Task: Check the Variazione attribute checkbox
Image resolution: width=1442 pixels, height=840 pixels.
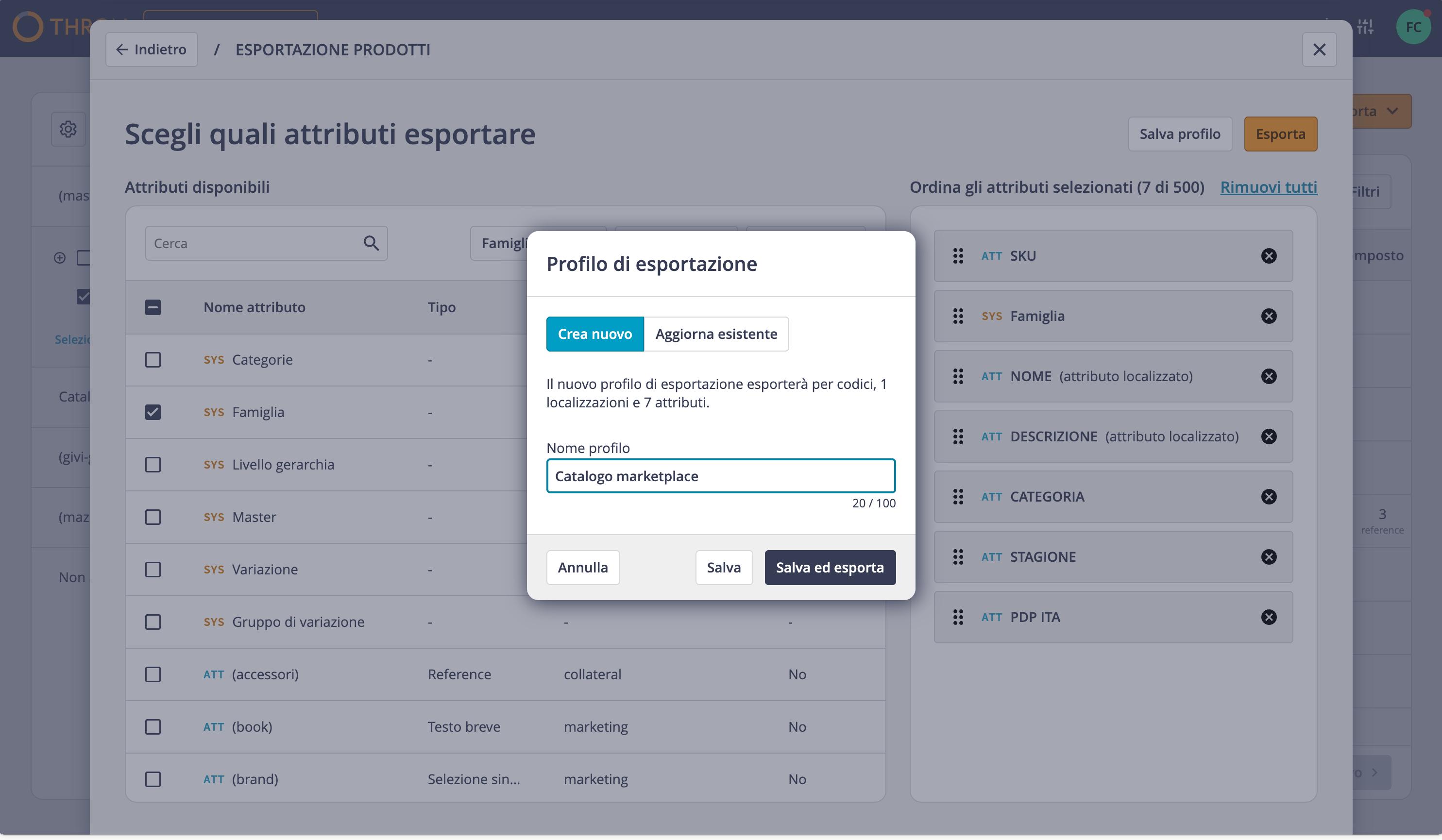Action: pyautogui.click(x=153, y=570)
